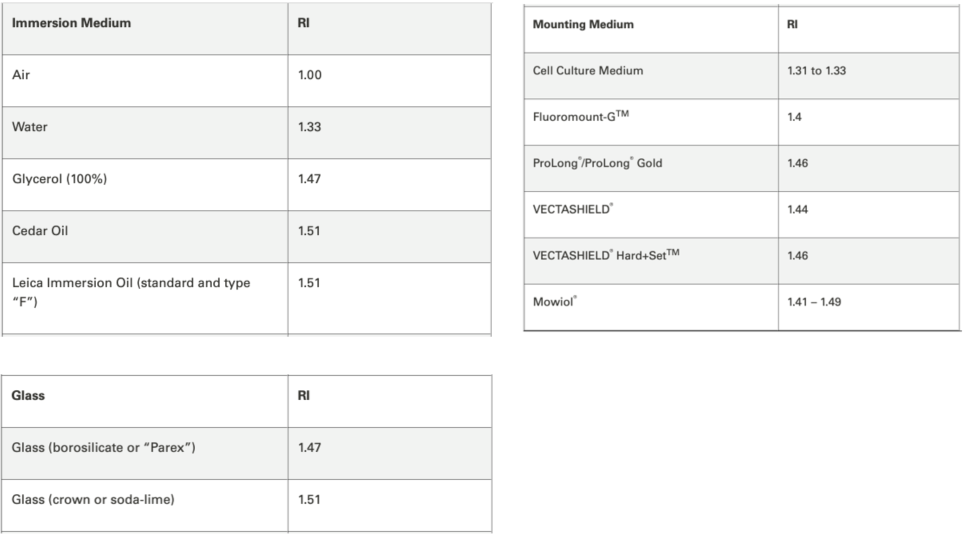Viewport: 965px width, 535px height.
Task: Select the Glass borosilicate or Parex cell
Action: point(103,447)
